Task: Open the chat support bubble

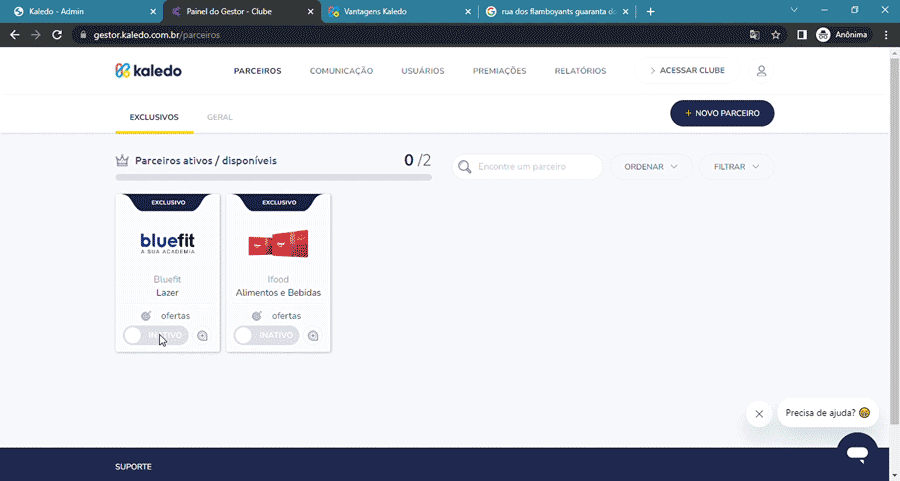Action: pyautogui.click(x=857, y=452)
